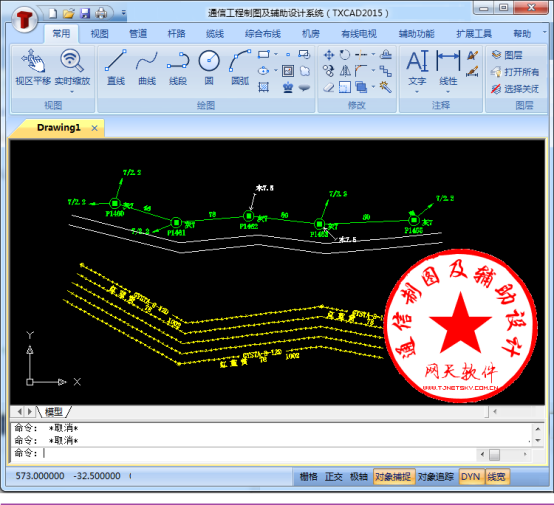Screen dimensions: 554x505
Task: Select the 圆弧 arc tool
Action: 240,67
